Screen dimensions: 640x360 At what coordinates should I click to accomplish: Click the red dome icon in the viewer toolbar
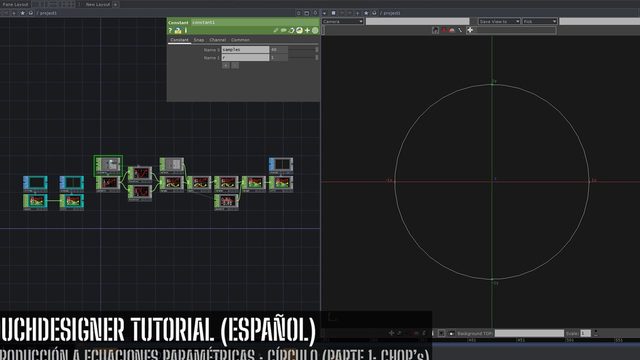pyautogui.click(x=452, y=30)
